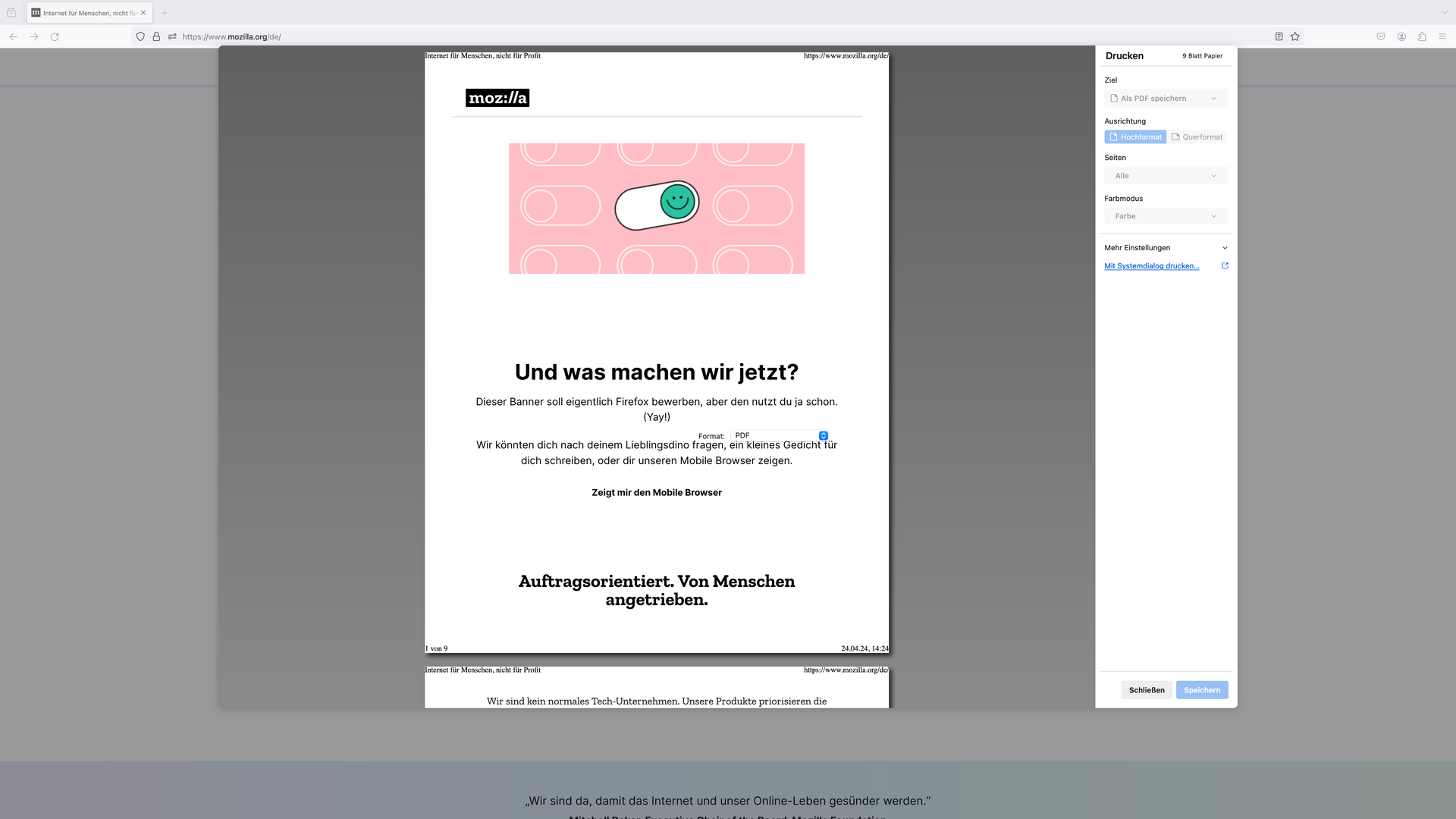Screen dimensions: 1456x819
Task: Click 'Mit Systemdialog drucken…' link
Action: pos(1151,266)
